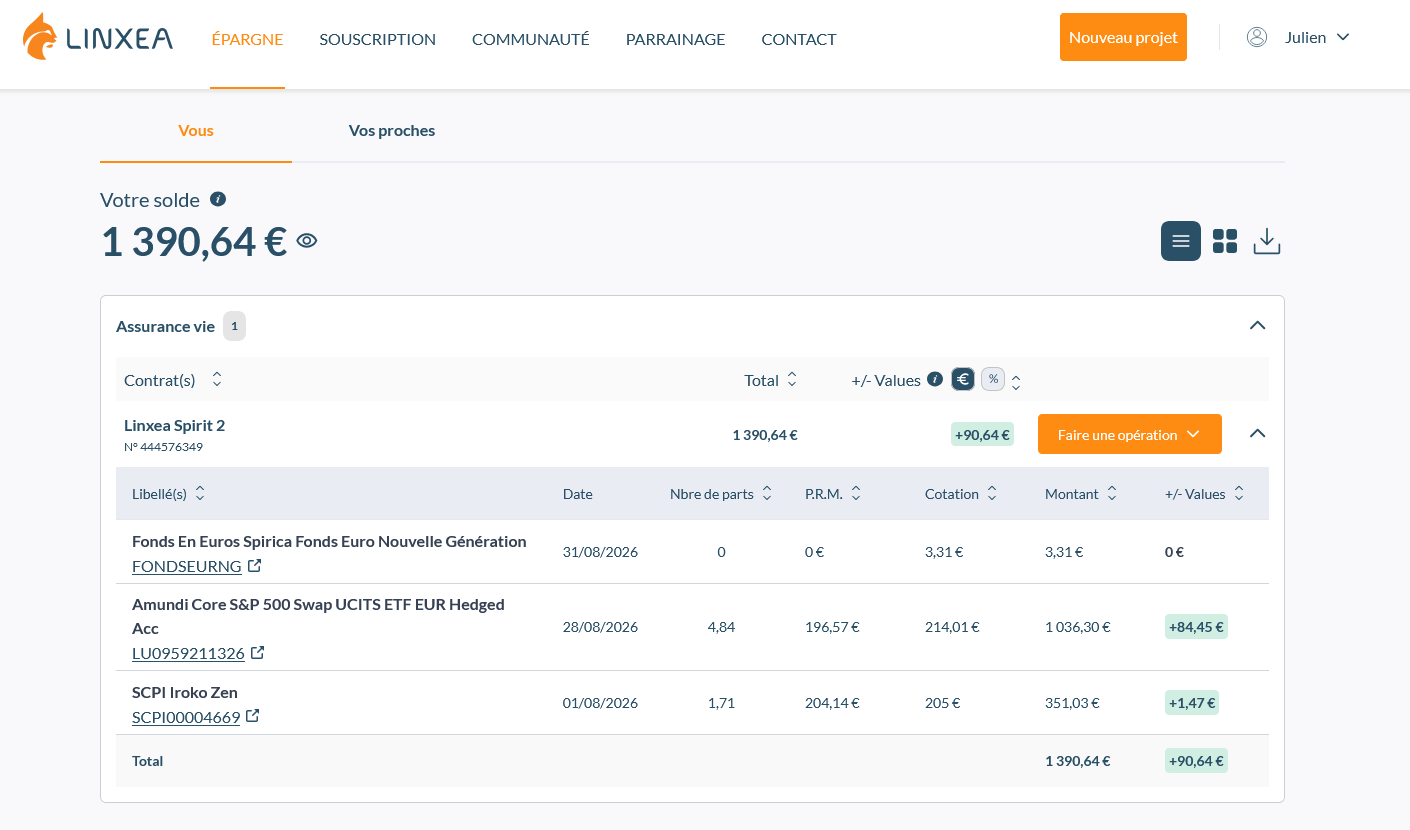Viewport: 1410px width, 830px height.
Task: Show info tooltip next to Votre solde
Action: point(218,199)
